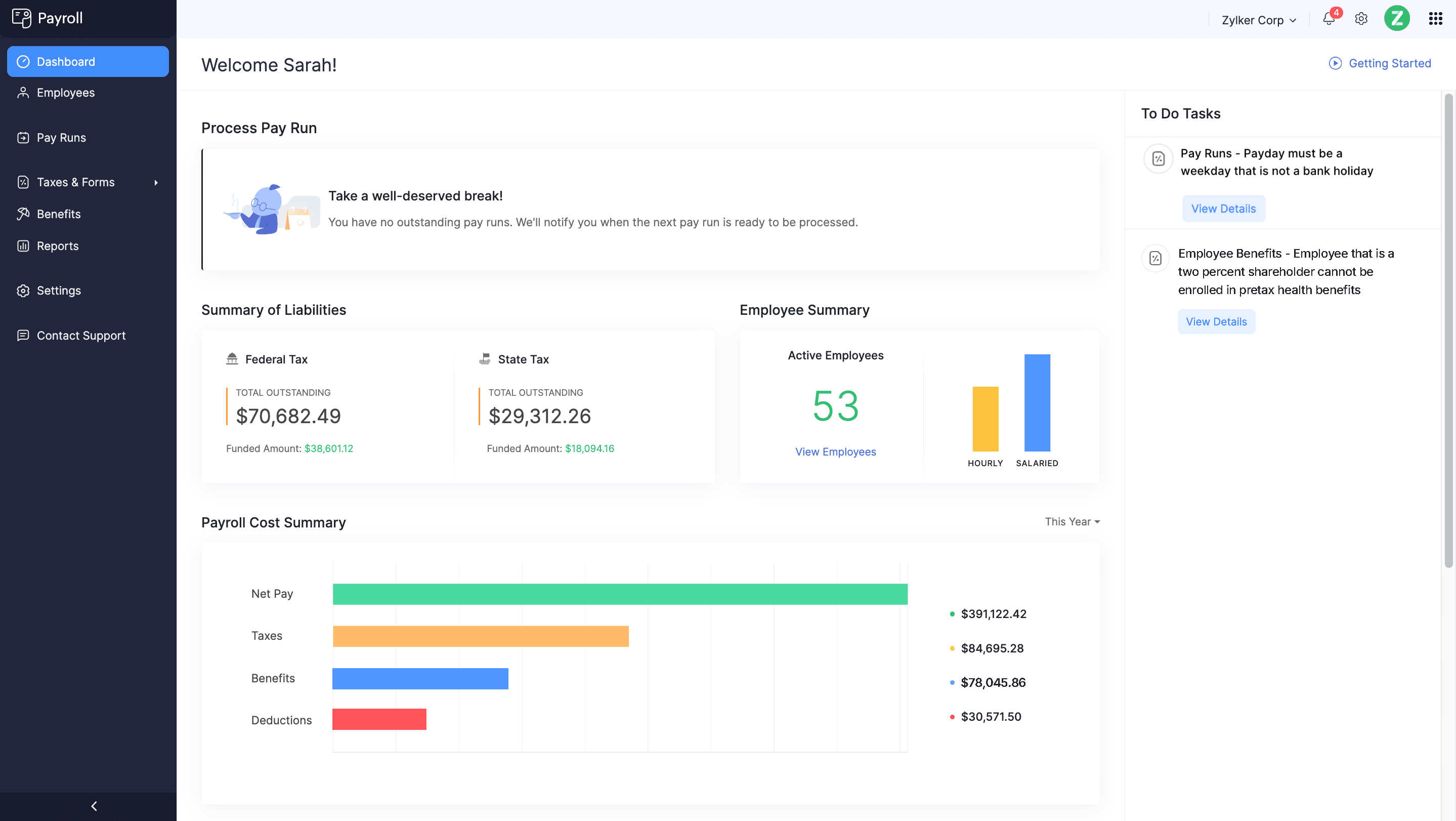
Task: Navigate to Pay Runs icon
Action: [x=23, y=137]
